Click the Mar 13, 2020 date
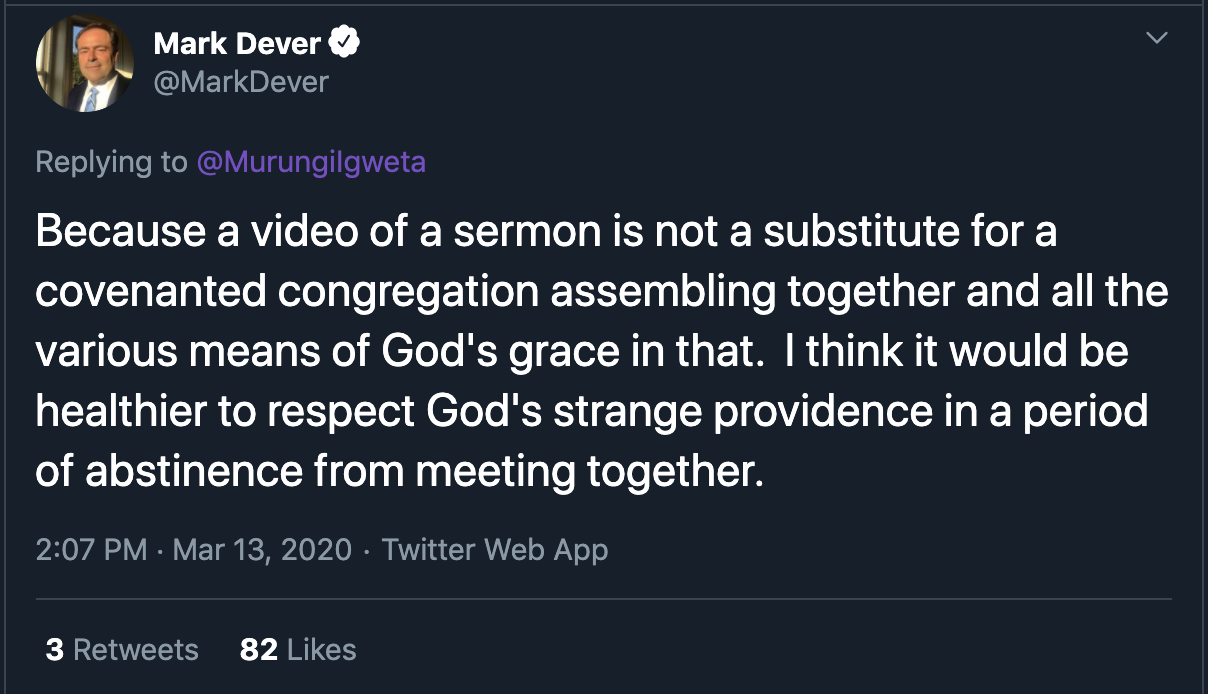Viewport: 1208px width, 694px height. click(x=262, y=549)
